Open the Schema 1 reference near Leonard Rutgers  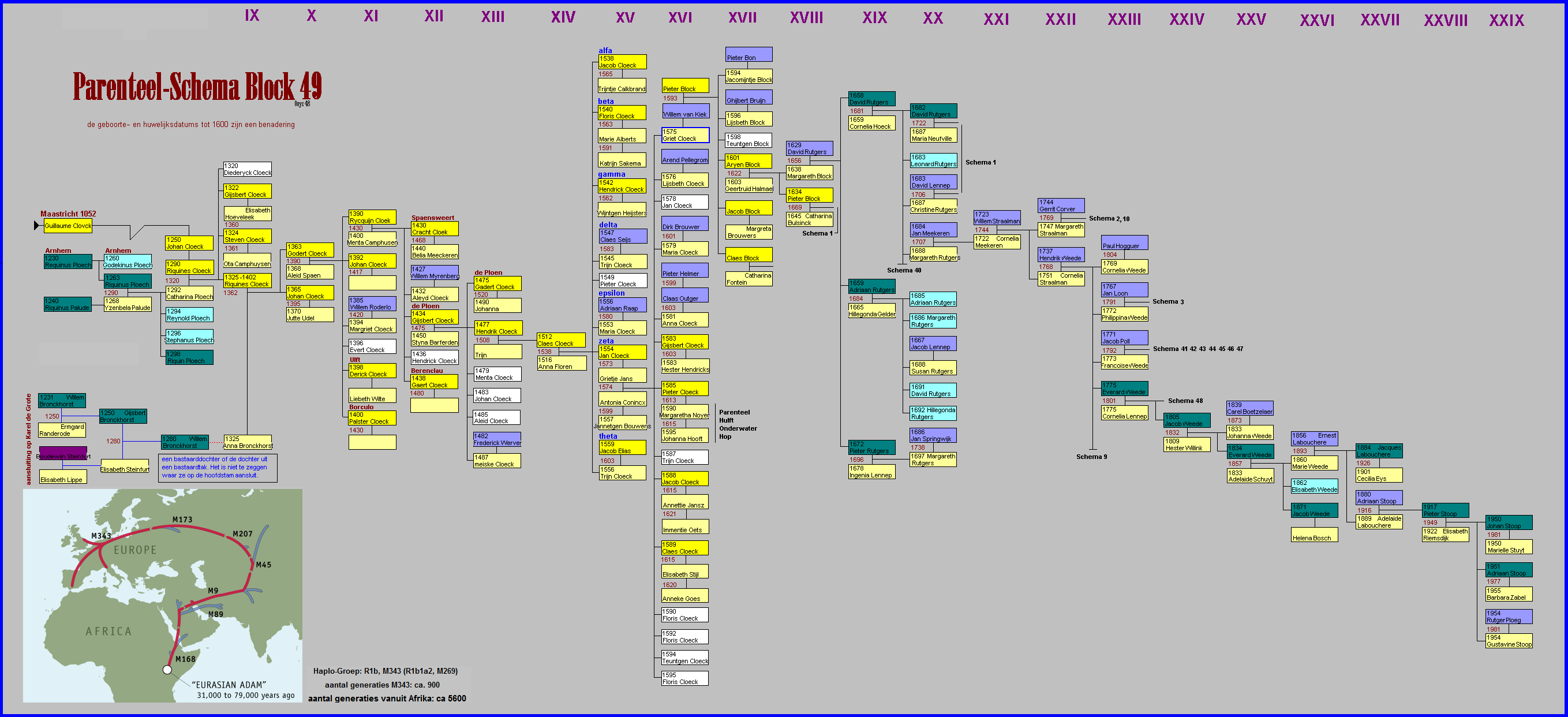(x=980, y=163)
